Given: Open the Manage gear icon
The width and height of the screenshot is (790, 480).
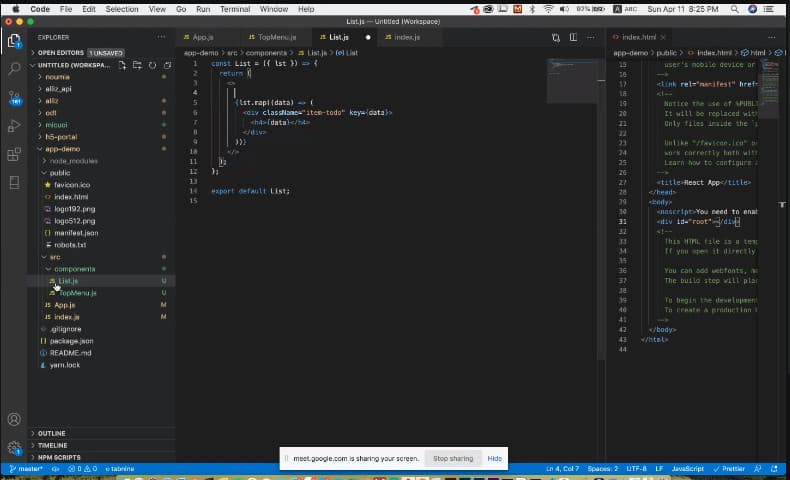Looking at the screenshot, I should click(x=14, y=448).
